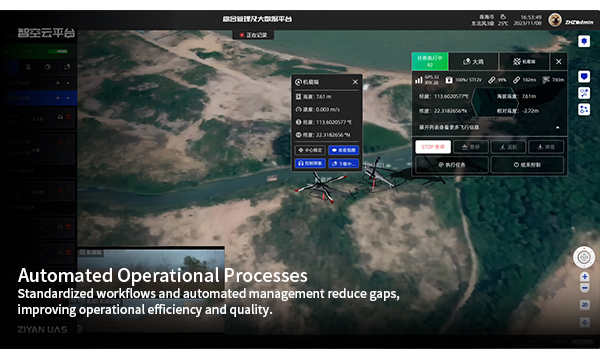The width and height of the screenshot is (600, 360).
Task: Zoom in the map with the plus button
Action: (x=584, y=277)
